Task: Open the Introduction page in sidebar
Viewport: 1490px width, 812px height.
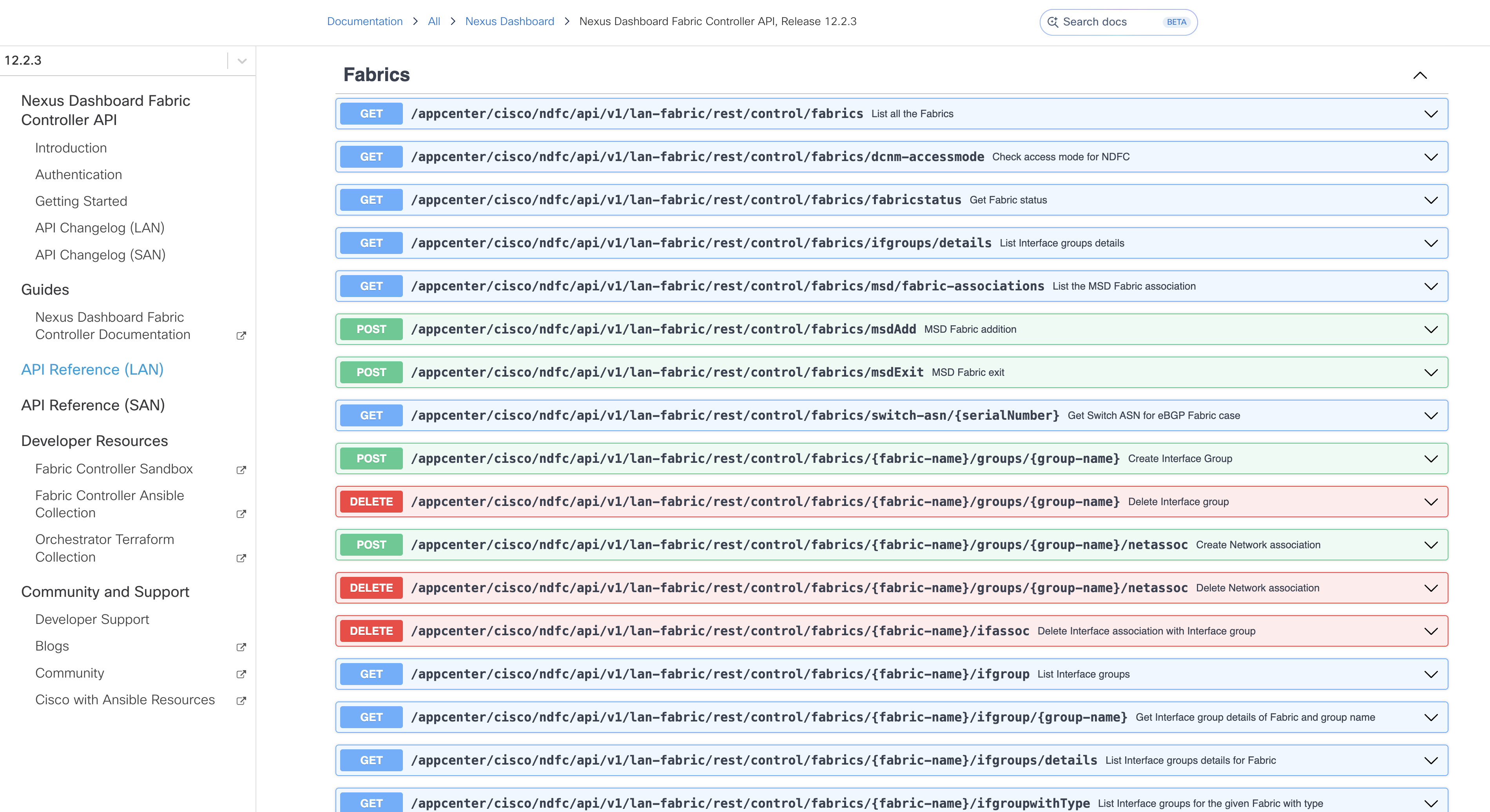Action: click(x=71, y=148)
